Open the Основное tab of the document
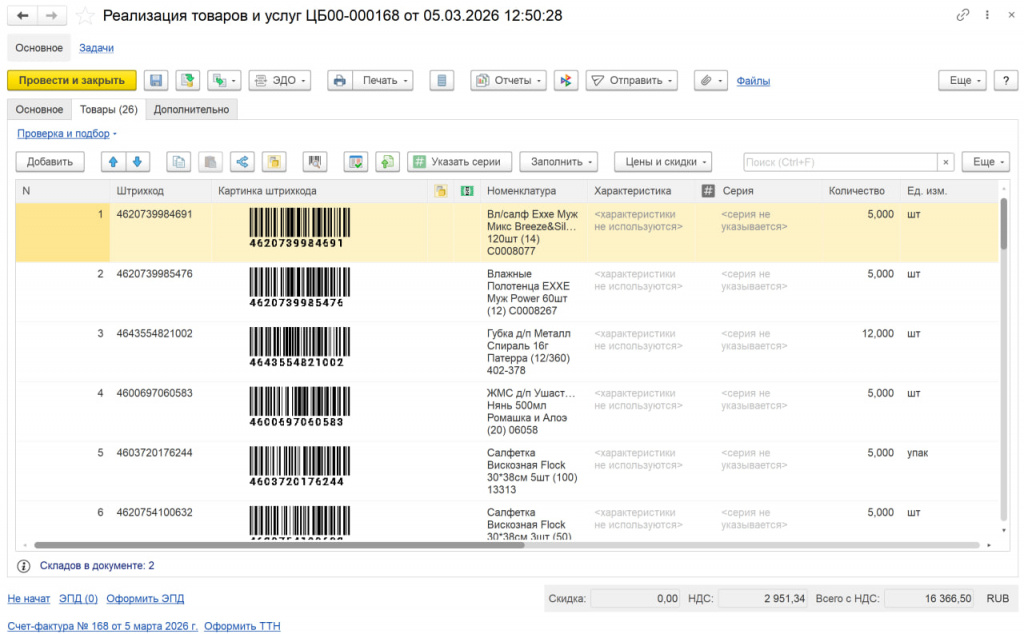This screenshot has width=1024, height=634. coord(40,110)
